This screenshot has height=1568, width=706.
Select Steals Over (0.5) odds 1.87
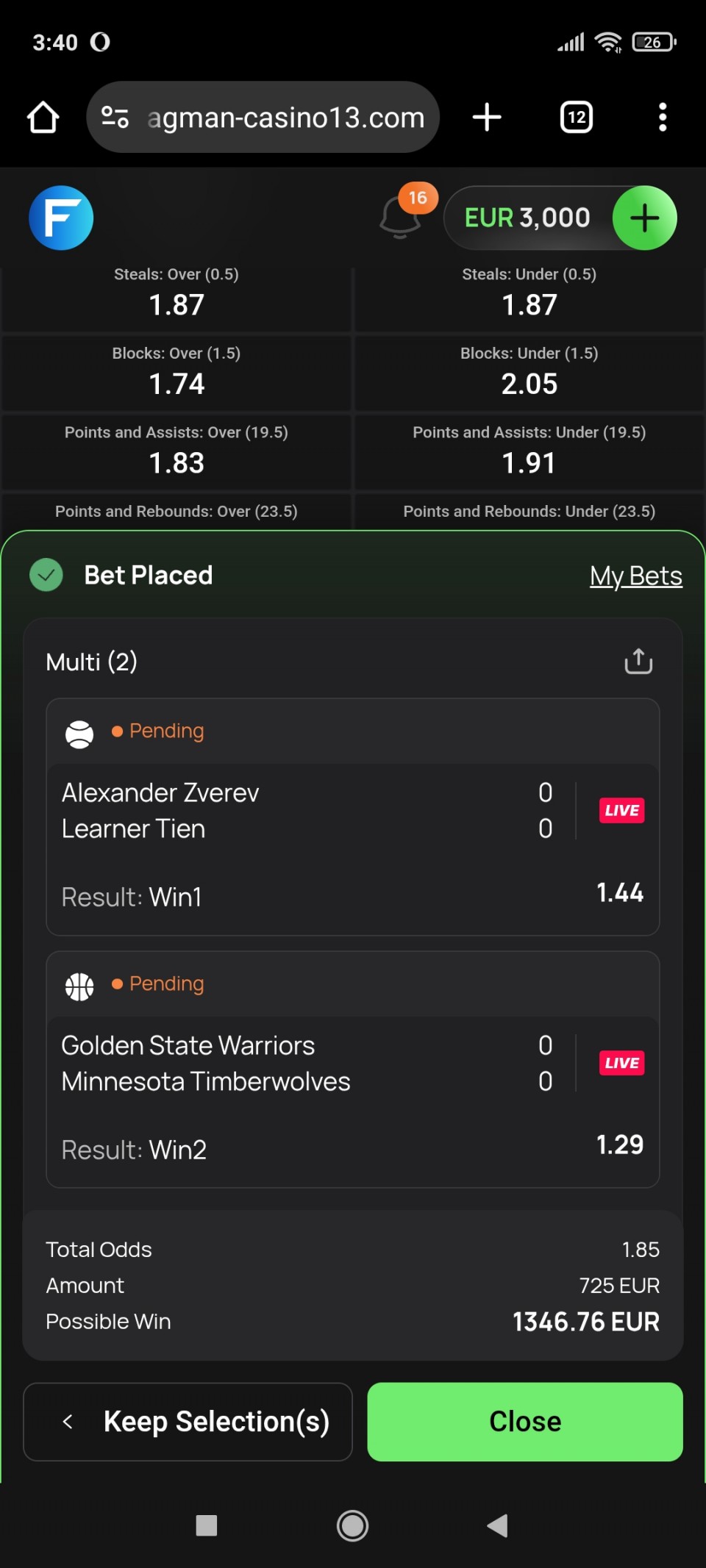(176, 296)
